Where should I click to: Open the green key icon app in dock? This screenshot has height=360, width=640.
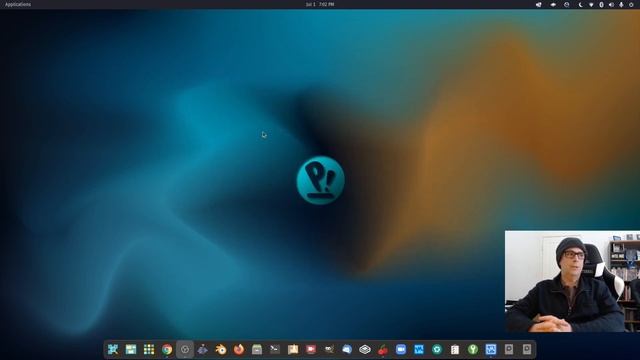point(473,349)
